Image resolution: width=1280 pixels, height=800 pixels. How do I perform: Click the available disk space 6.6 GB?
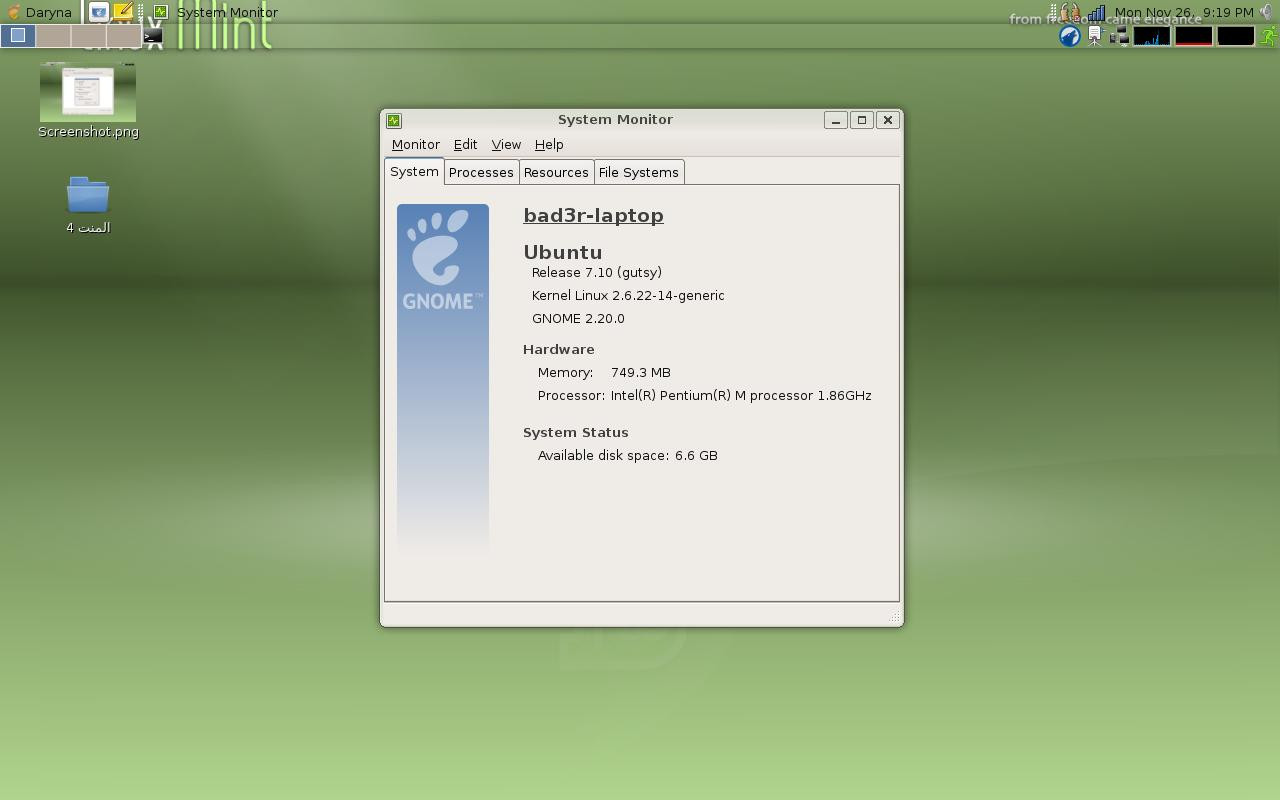(696, 455)
